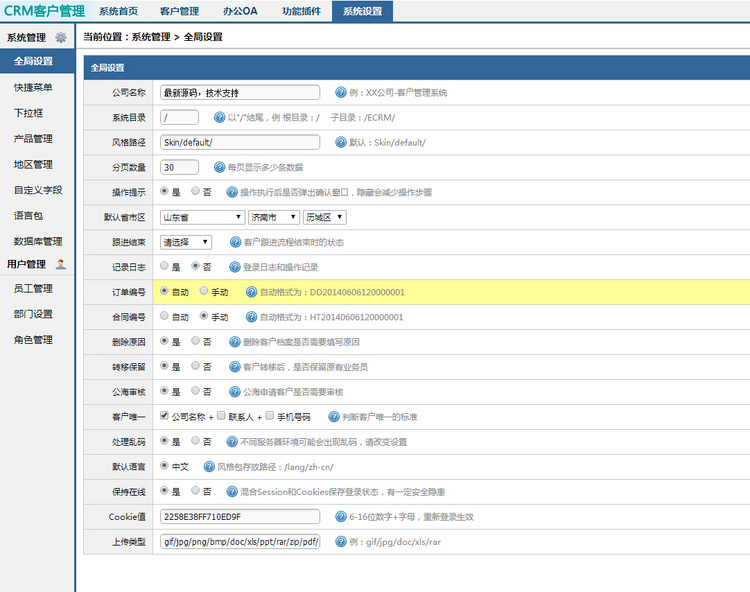The height and width of the screenshot is (592, 750).
Task: Click help icon in 操作提示 row
Action: (x=232, y=192)
